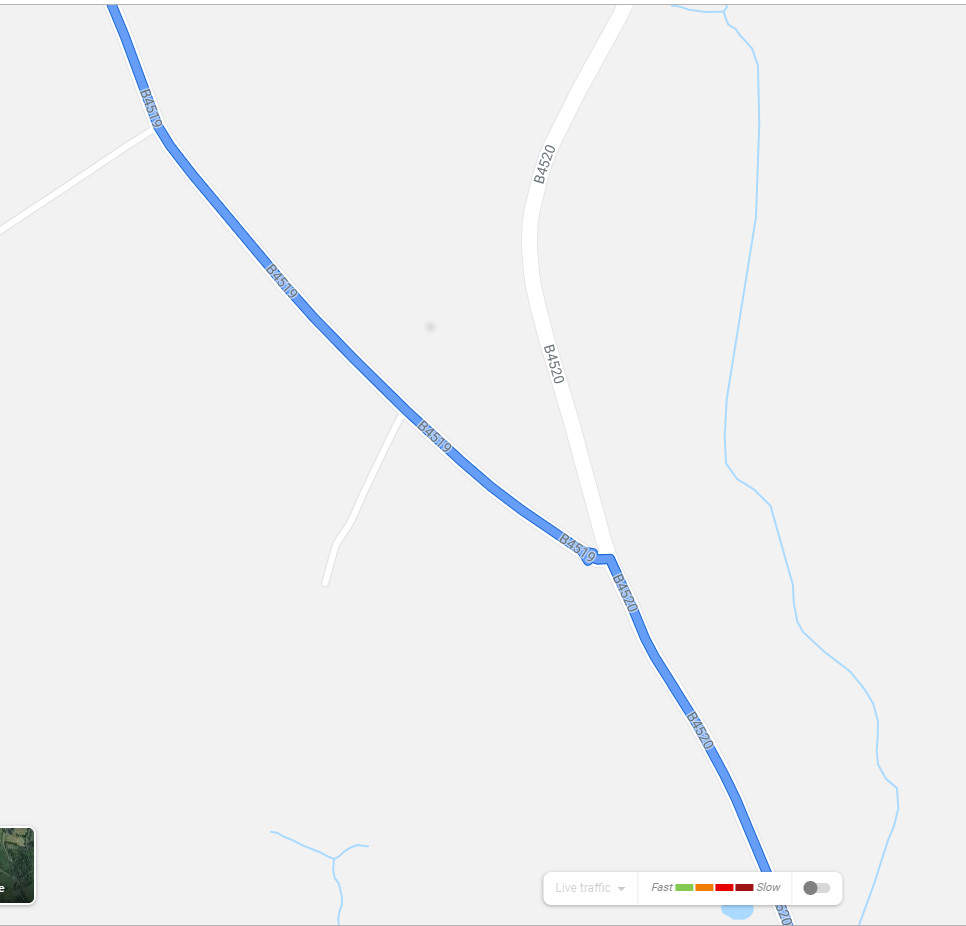Click the lower white B4520 road label
The image size is (966, 926).
554,363
